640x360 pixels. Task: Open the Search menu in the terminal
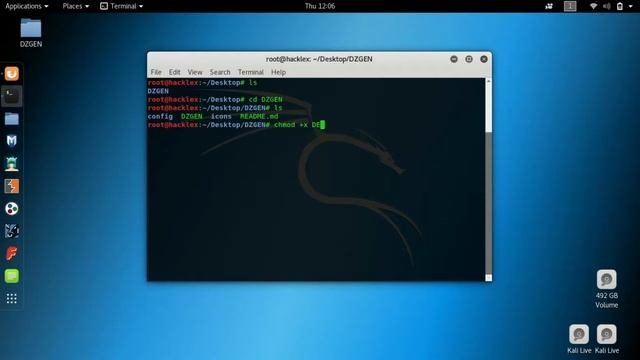coord(220,72)
